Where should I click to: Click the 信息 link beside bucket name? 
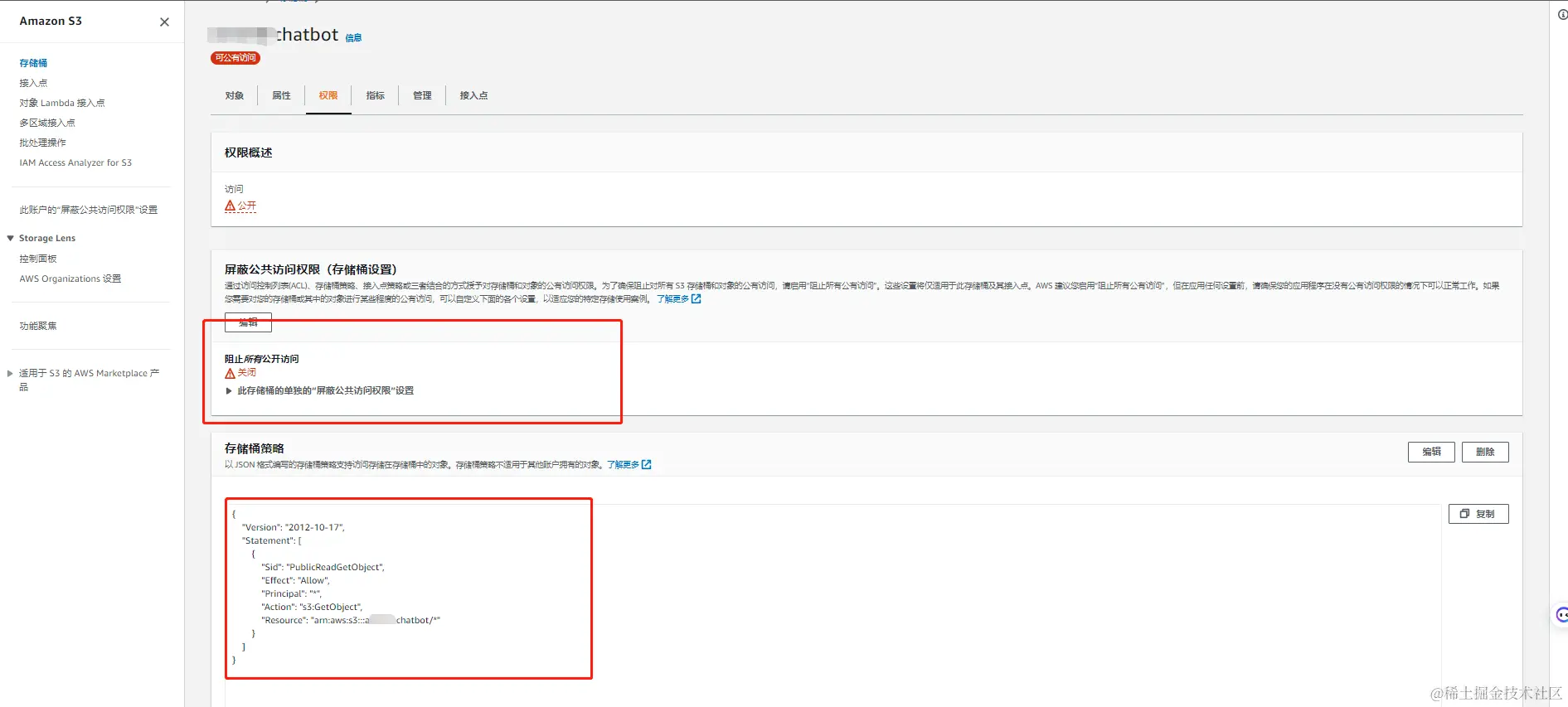(x=353, y=38)
